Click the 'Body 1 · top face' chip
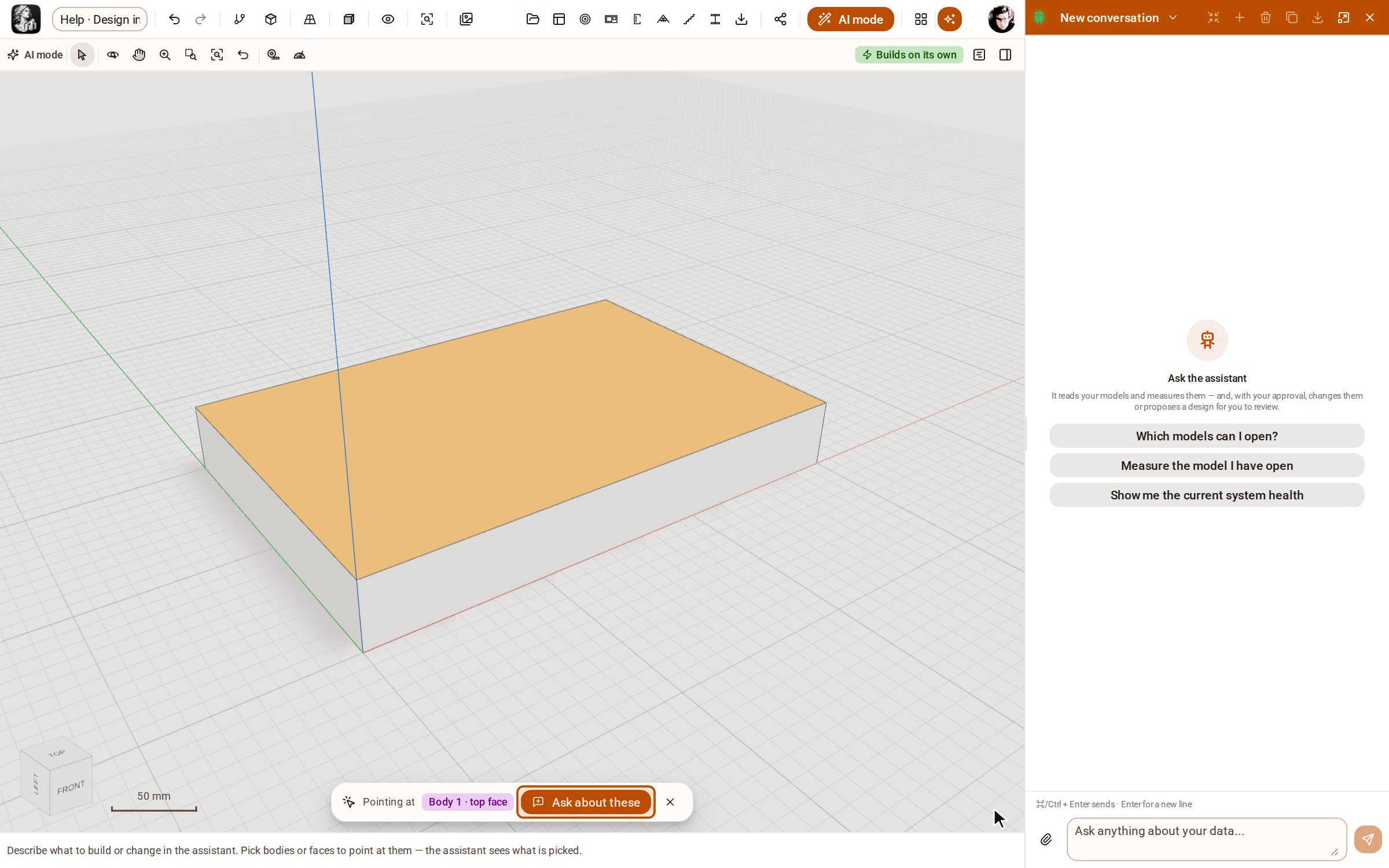Viewport: 1389px width, 868px height. click(x=468, y=802)
